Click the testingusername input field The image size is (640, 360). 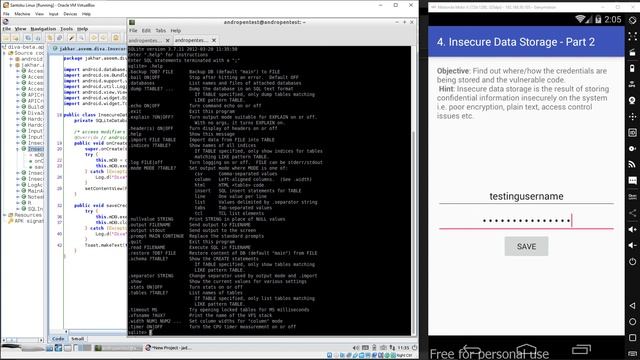(x=526, y=196)
